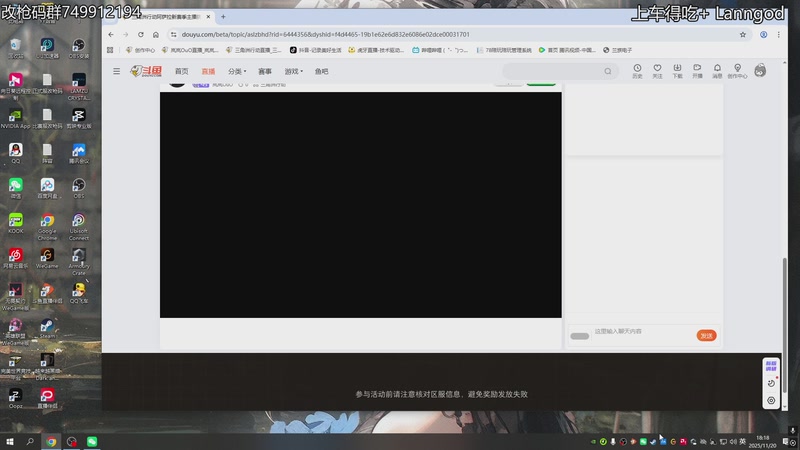Image resolution: width=800 pixels, height=450 pixels.
Task: Open the 关注 follow heart icon
Action: 657,71
